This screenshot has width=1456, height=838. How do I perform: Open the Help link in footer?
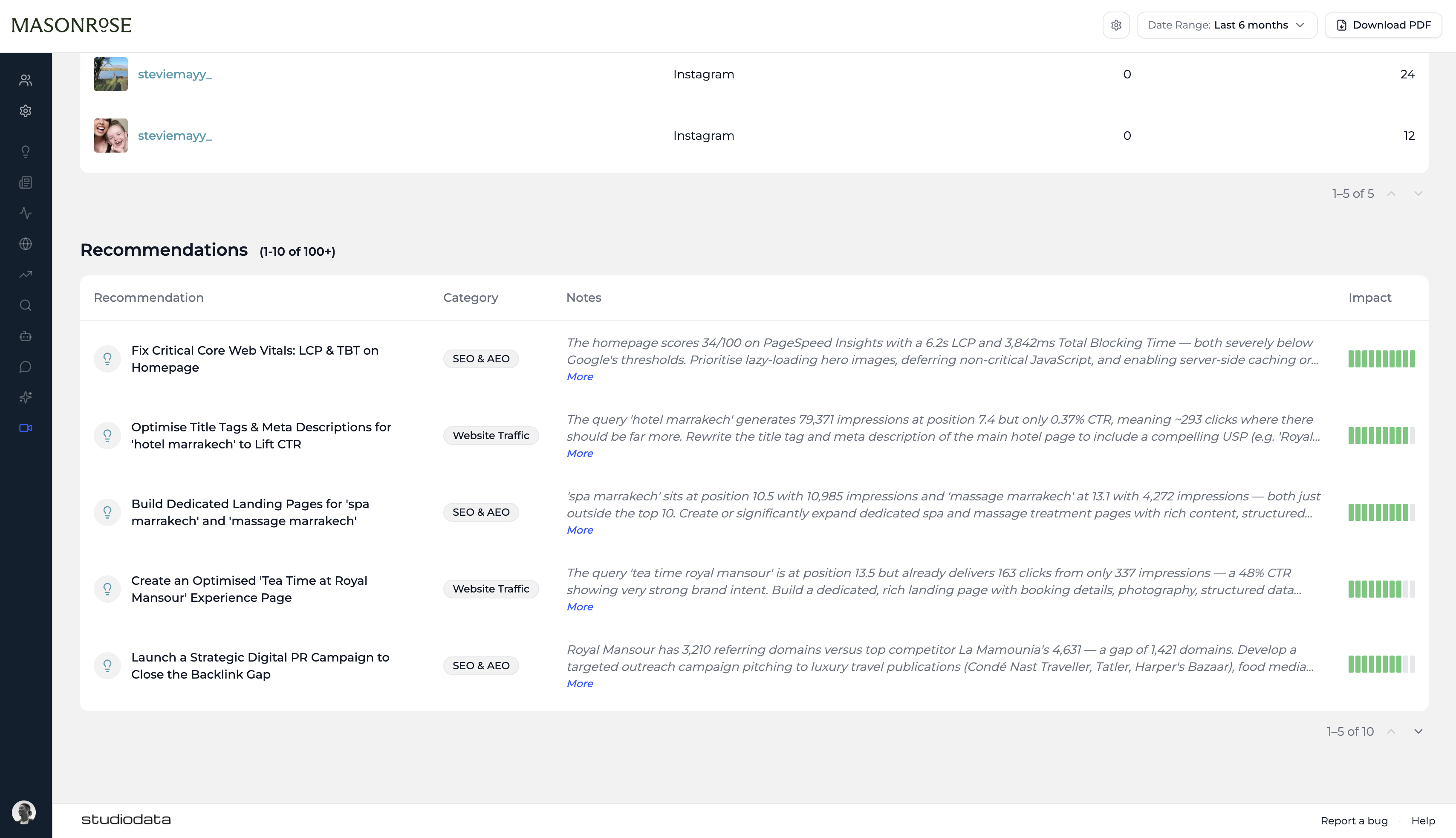[1423, 821]
